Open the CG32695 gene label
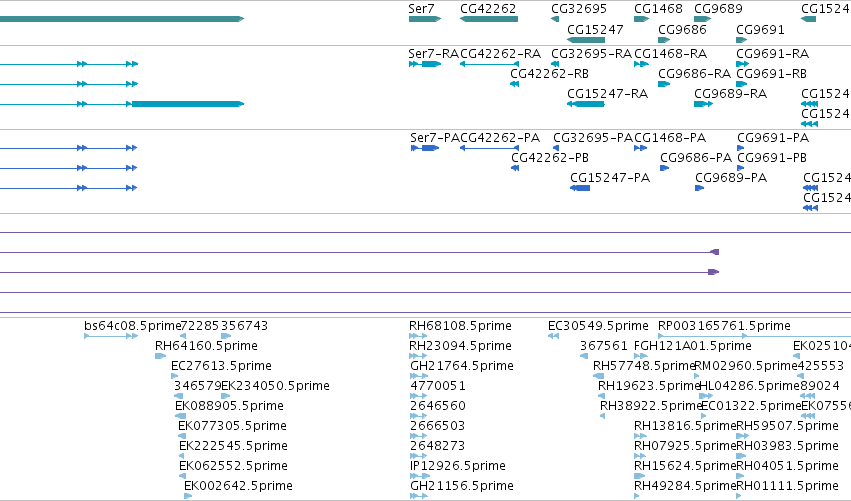 pos(579,9)
